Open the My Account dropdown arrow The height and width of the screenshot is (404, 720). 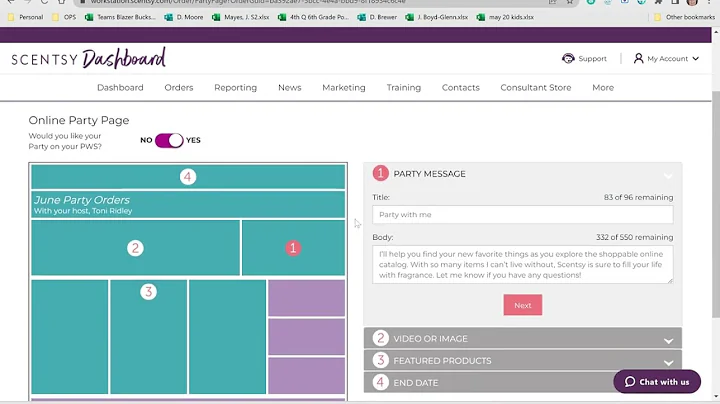(696, 59)
